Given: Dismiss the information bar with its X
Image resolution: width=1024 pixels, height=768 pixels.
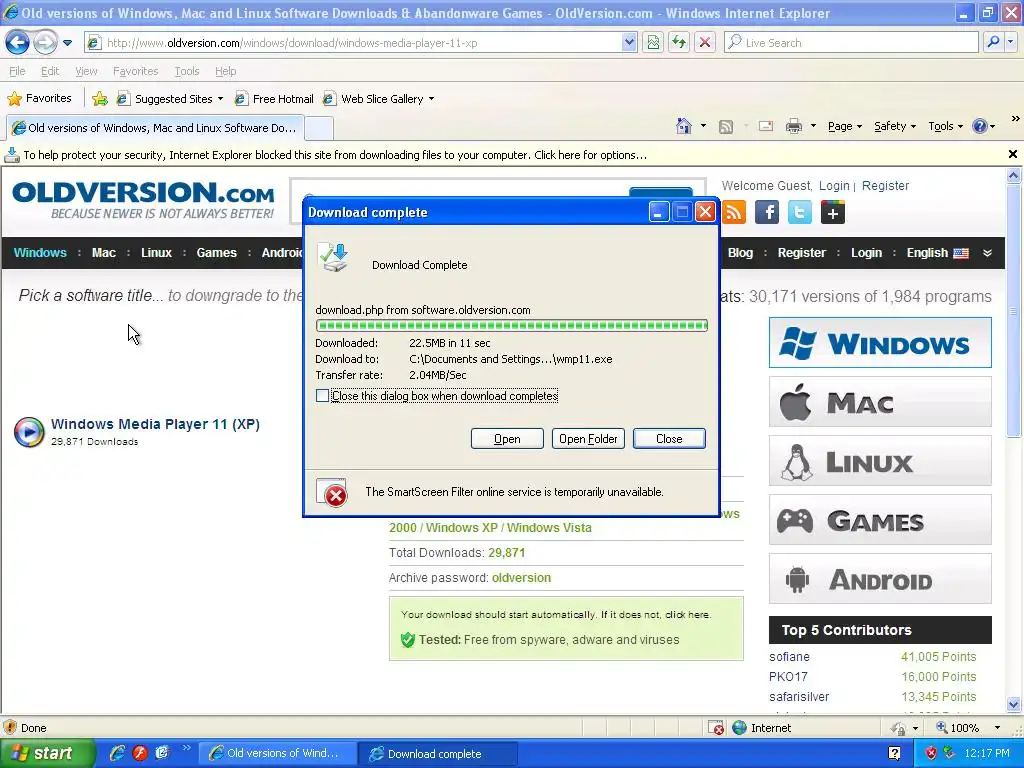Looking at the screenshot, I should pos(1012,155).
